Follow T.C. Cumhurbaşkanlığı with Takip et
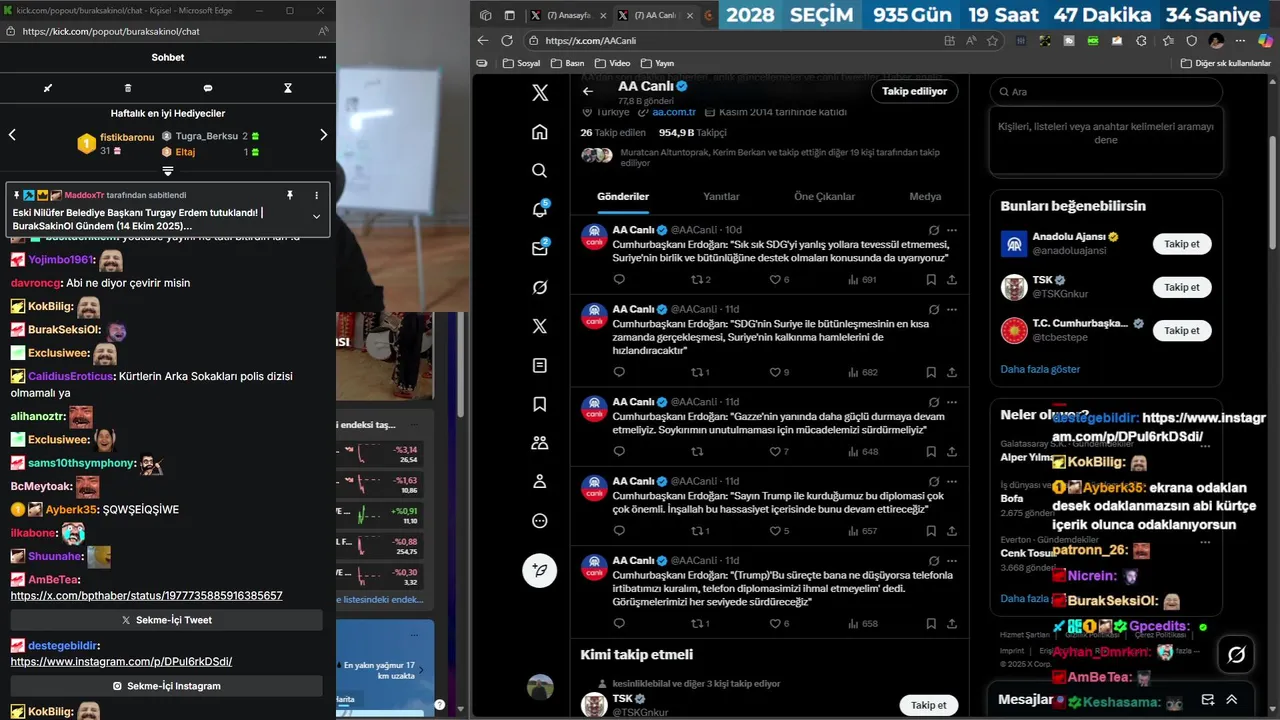 pyautogui.click(x=1181, y=330)
